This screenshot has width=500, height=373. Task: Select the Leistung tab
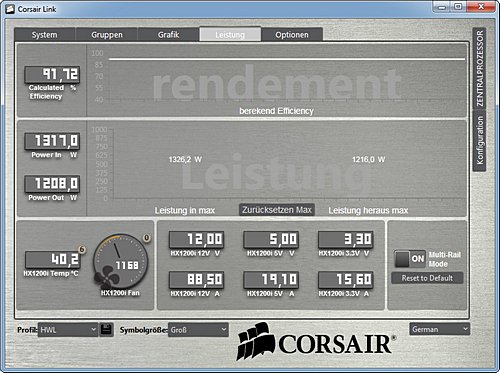tap(230, 35)
